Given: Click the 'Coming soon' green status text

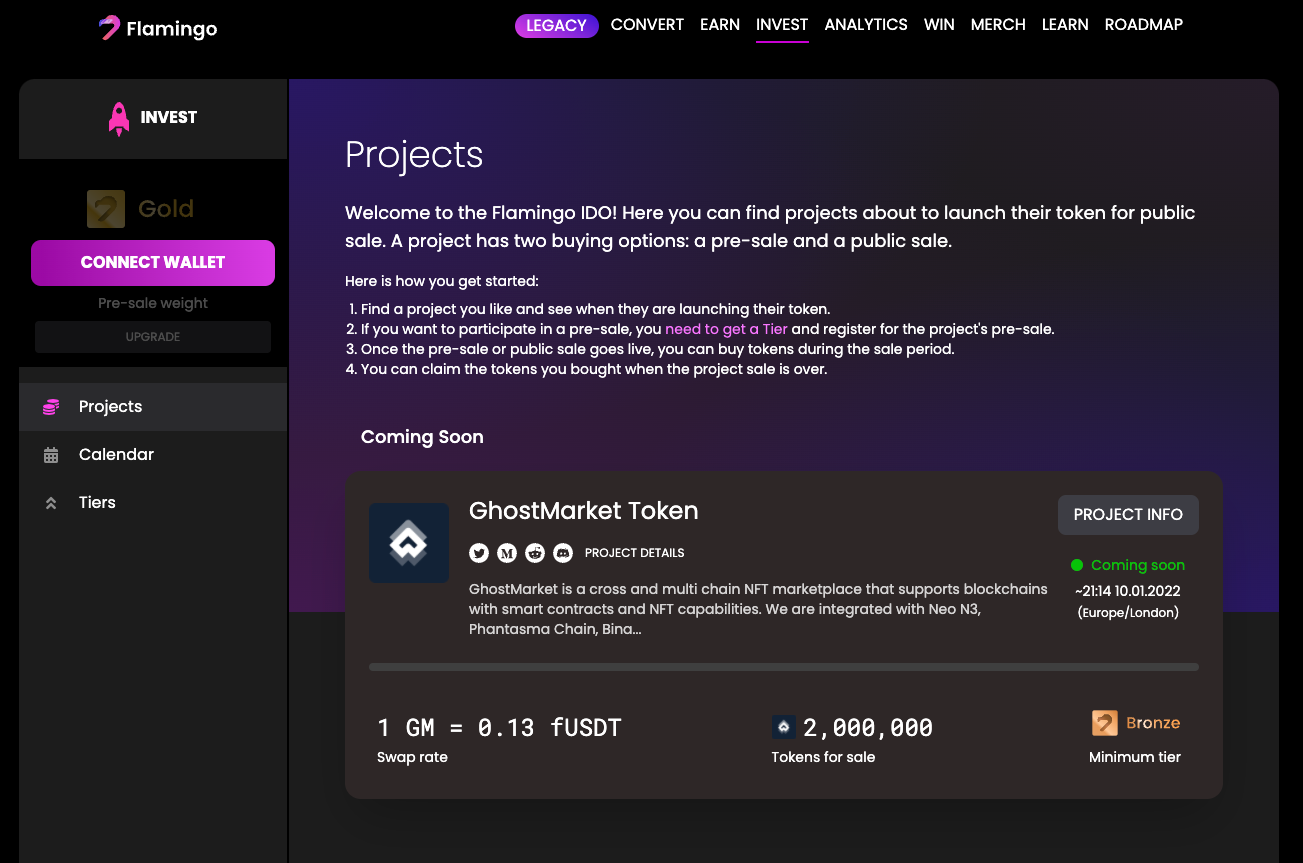Looking at the screenshot, I should click(x=1138, y=565).
